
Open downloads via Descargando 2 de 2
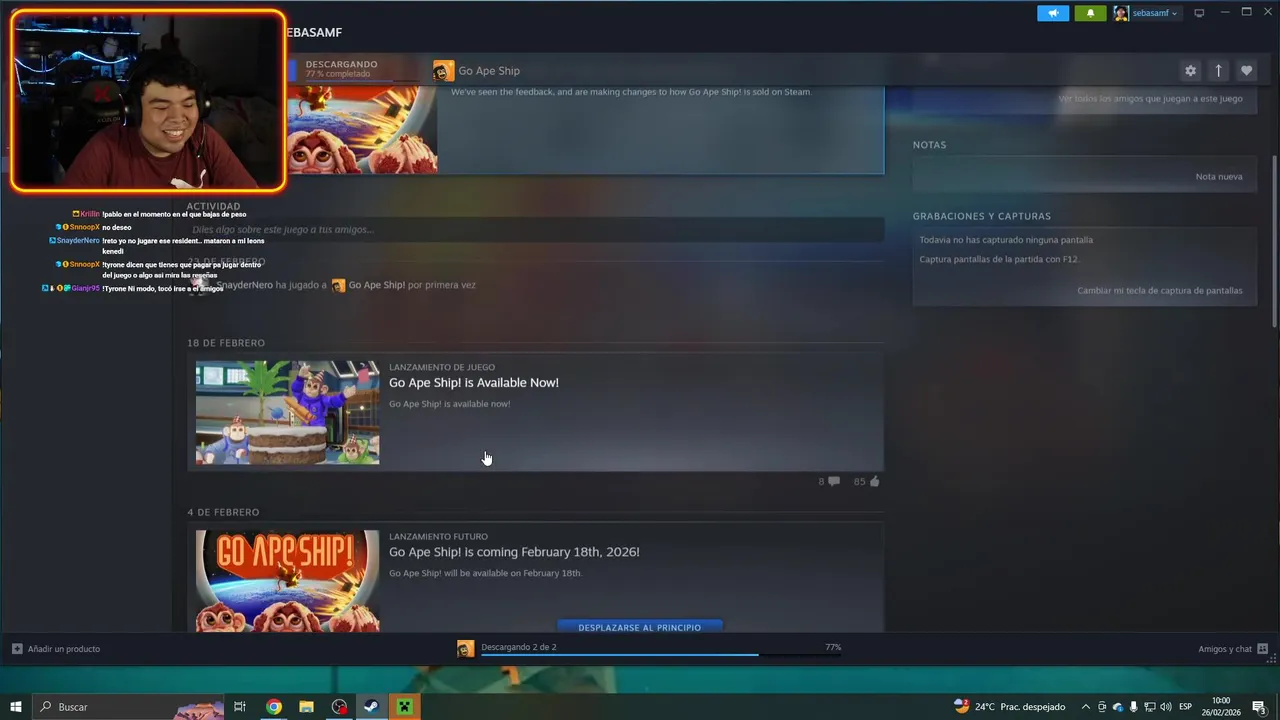519,647
